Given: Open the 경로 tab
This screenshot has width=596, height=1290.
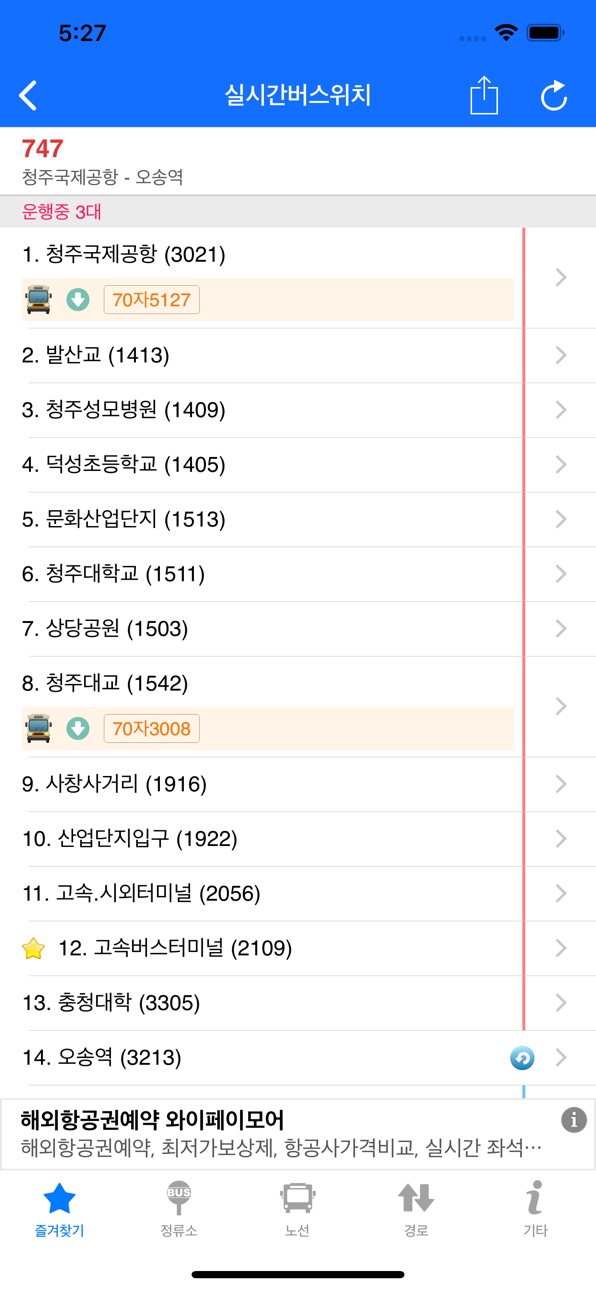Looking at the screenshot, I should 416,1210.
